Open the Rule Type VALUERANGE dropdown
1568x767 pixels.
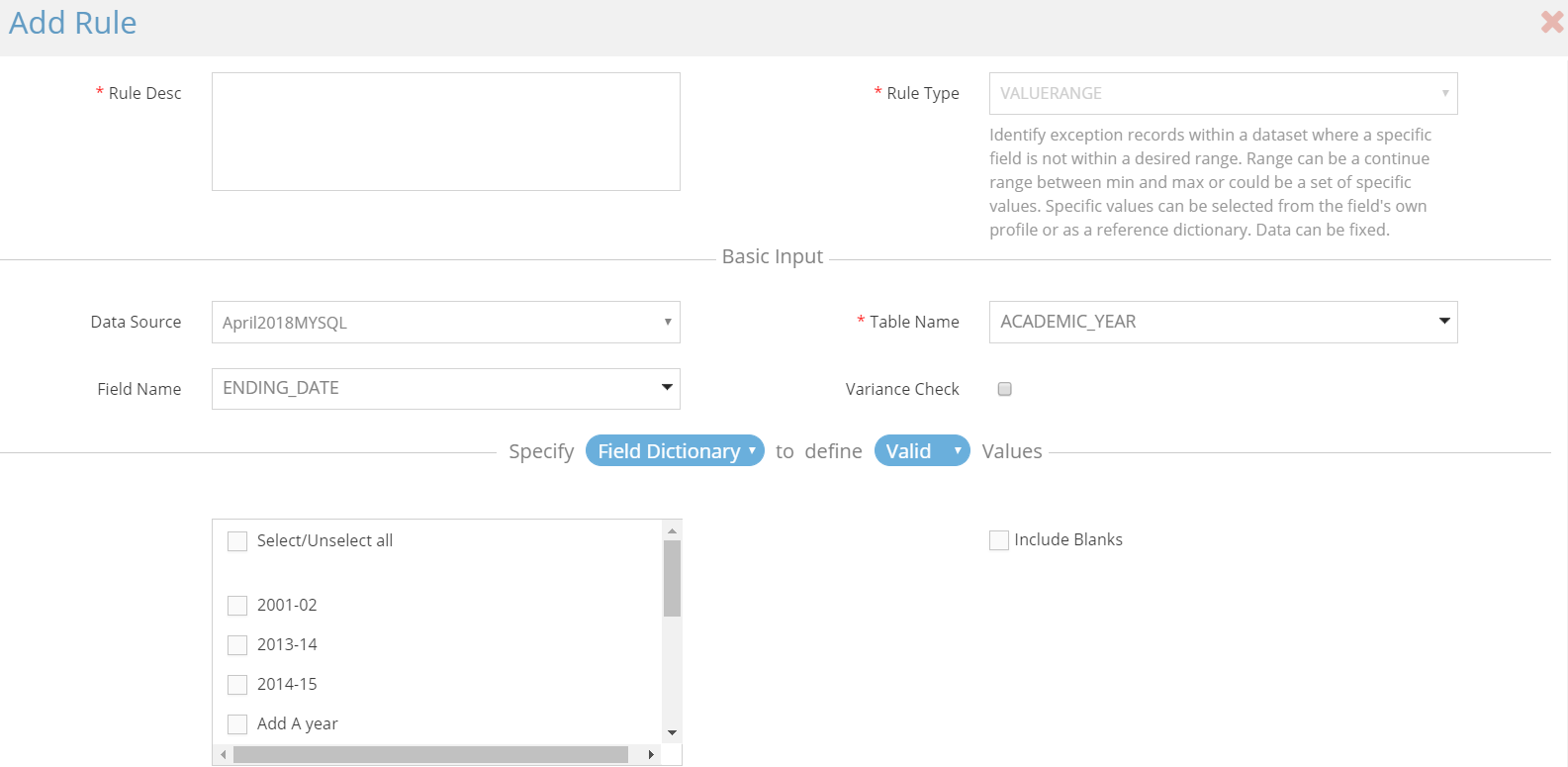1224,93
